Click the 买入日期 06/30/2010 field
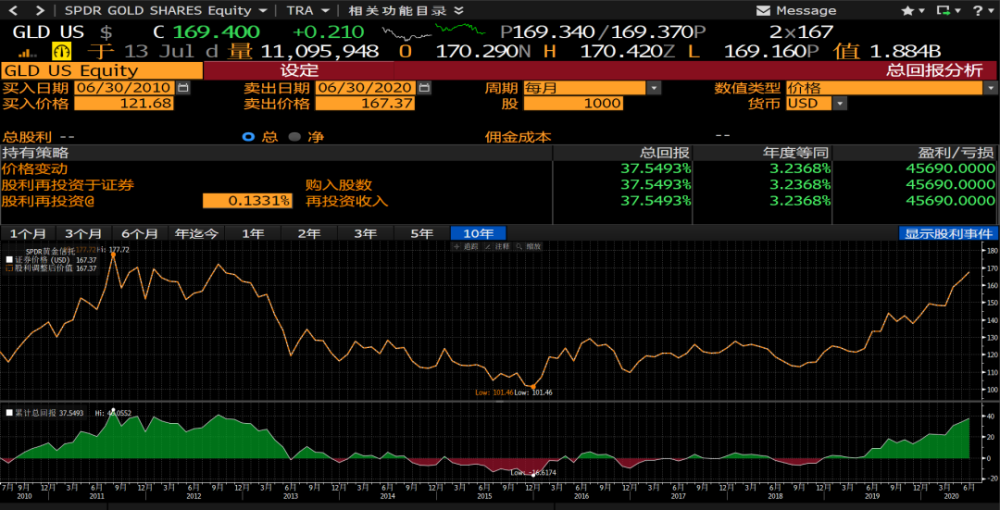Screen dimensions: 1000x510 tap(124, 88)
